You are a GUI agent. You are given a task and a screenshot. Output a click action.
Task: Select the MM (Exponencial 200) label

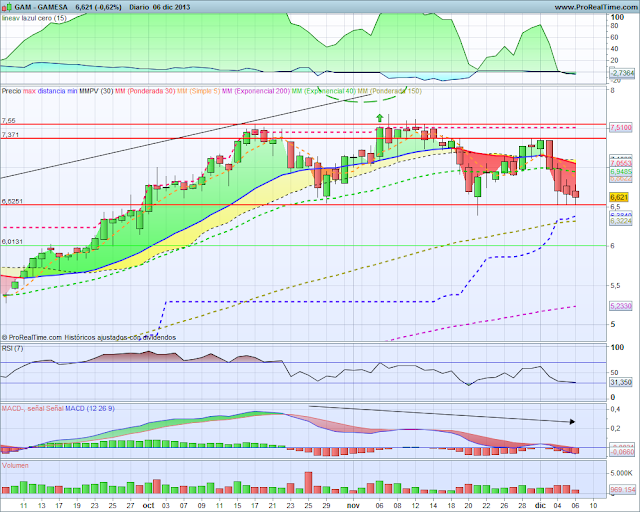(256, 91)
